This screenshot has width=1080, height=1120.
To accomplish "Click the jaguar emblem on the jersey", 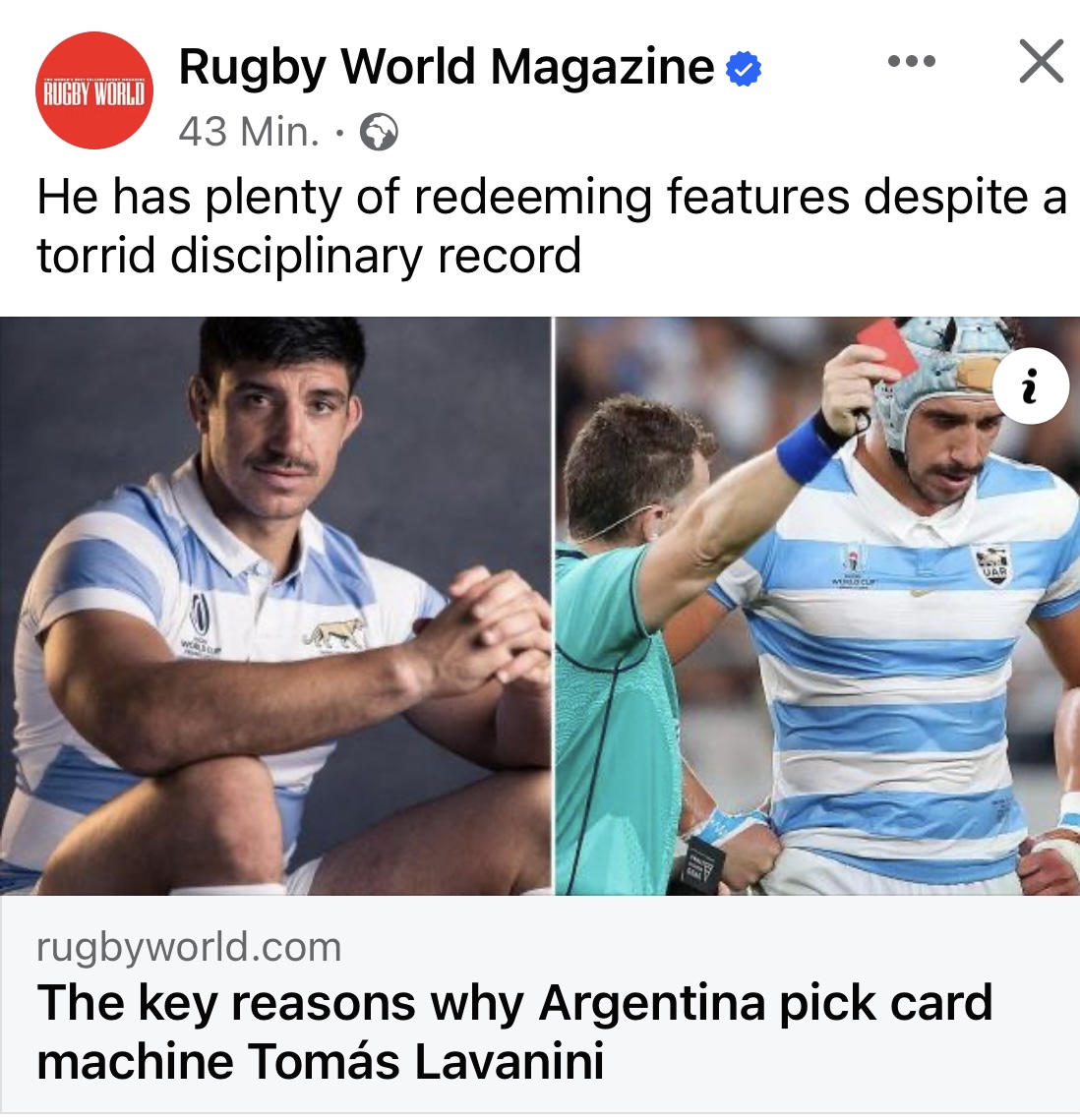I will tap(332, 634).
